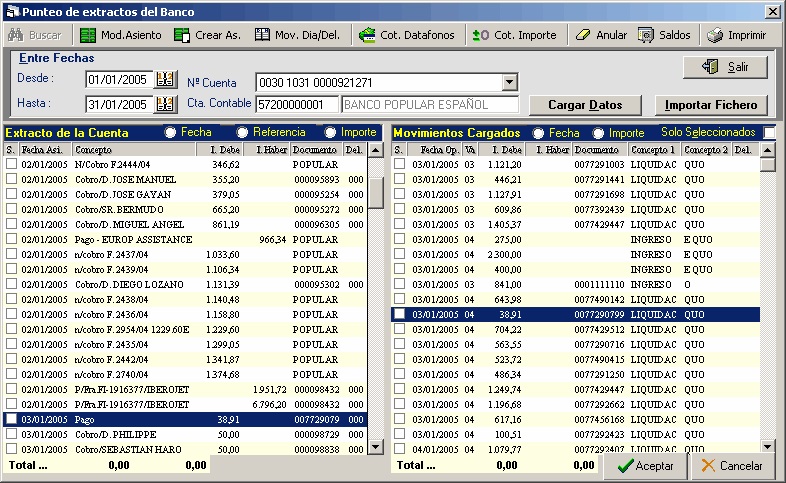Click the Cot. Datafonos card icon
This screenshot has width=786, height=483.
click(367, 35)
